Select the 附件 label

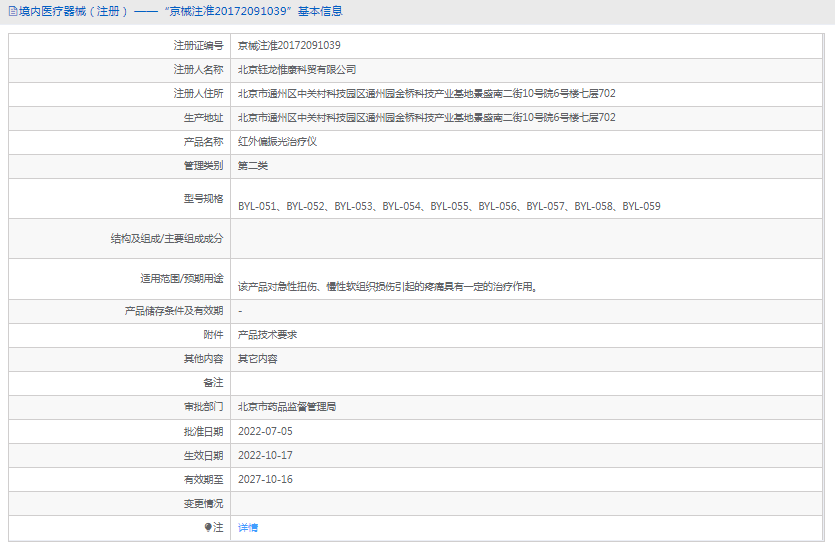click(213, 334)
